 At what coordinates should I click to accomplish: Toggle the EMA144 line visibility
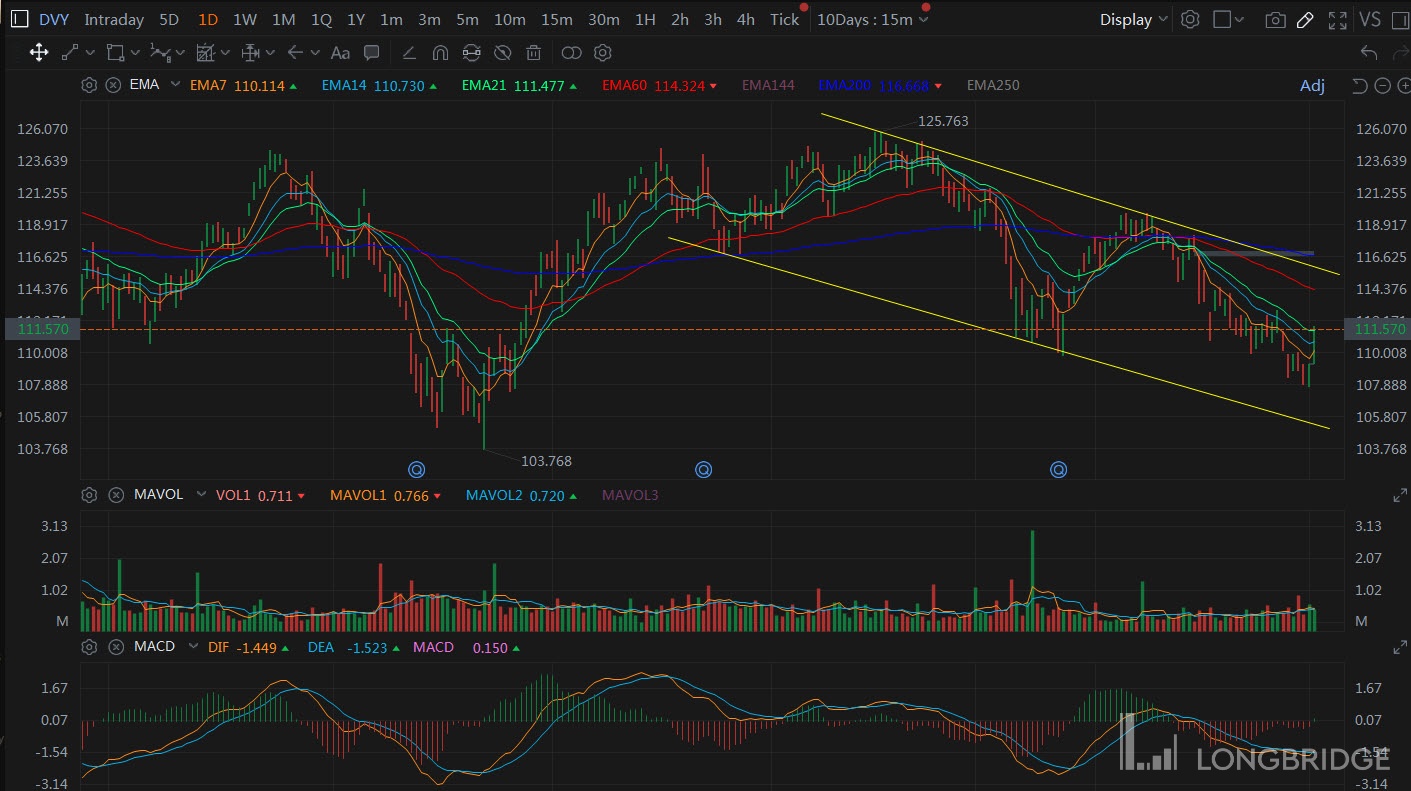coord(768,85)
